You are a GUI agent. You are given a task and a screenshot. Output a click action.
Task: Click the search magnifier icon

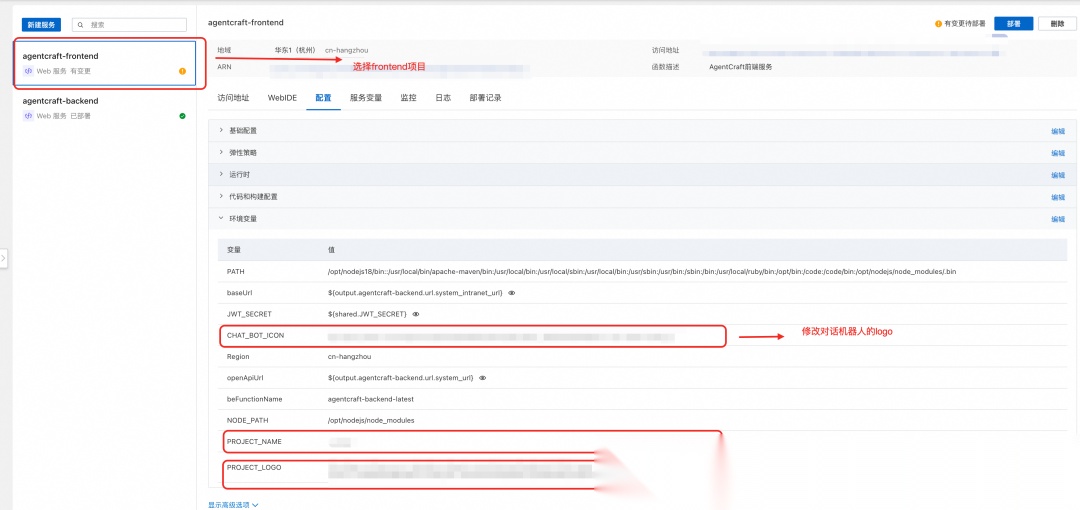(x=81, y=24)
